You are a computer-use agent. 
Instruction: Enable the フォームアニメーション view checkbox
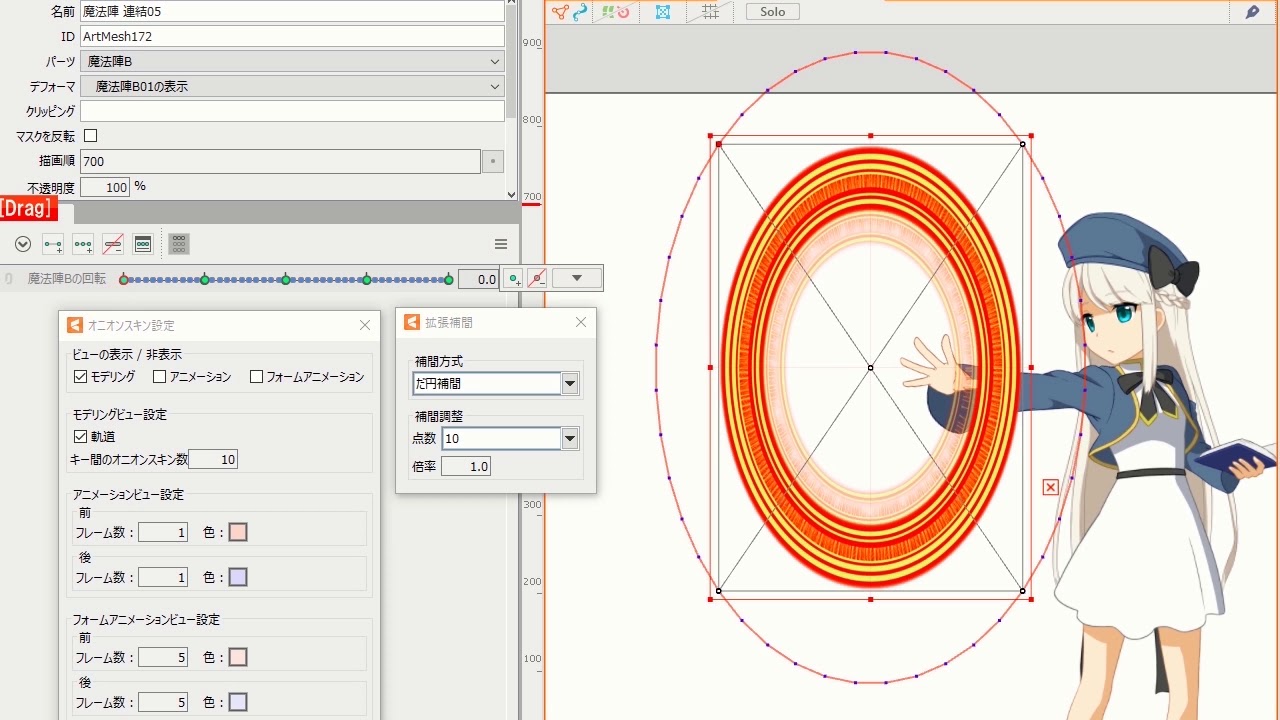click(x=256, y=377)
